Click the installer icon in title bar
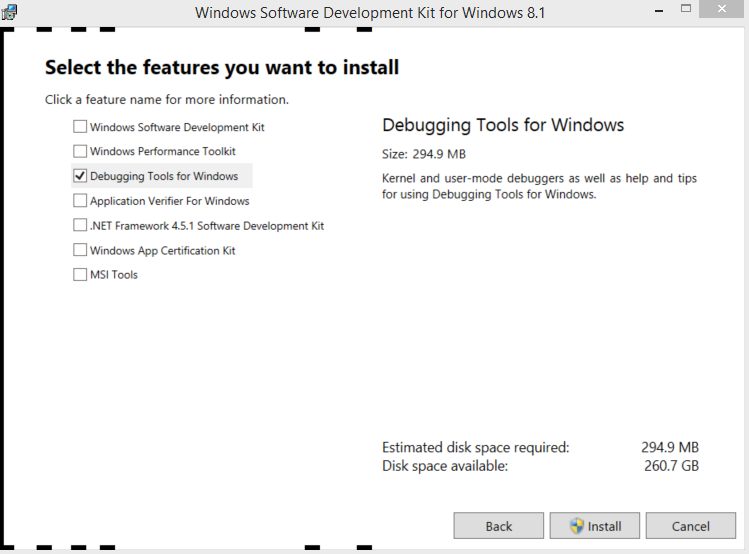 click(10, 12)
